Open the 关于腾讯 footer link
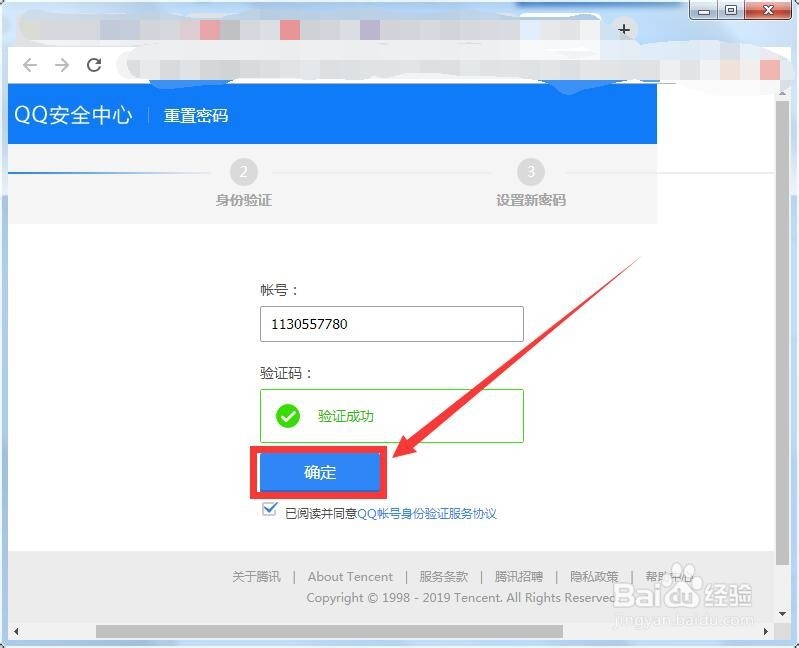The image size is (799, 648). [x=256, y=577]
